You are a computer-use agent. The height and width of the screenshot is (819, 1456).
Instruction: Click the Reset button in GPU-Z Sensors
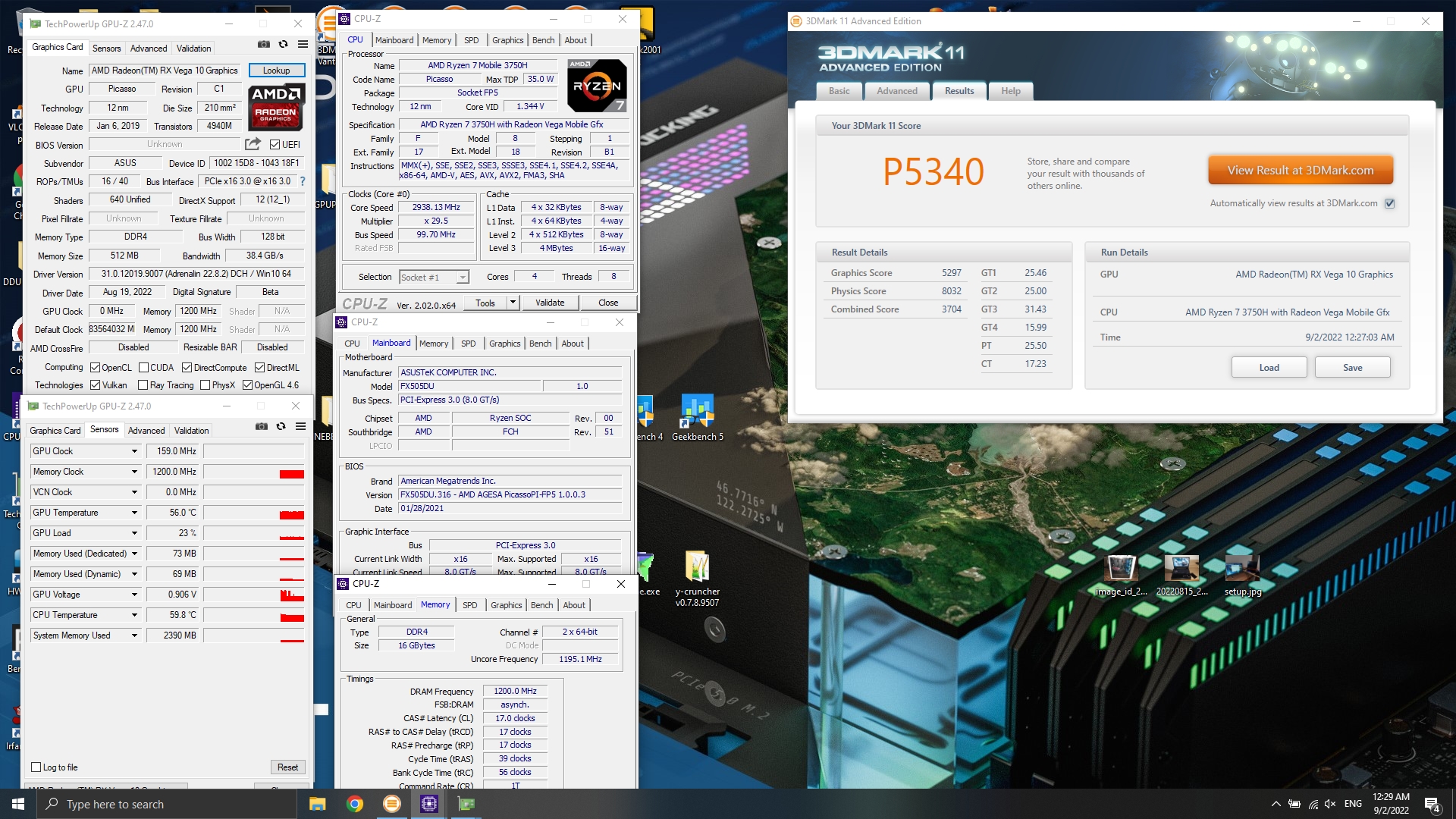pos(288,767)
